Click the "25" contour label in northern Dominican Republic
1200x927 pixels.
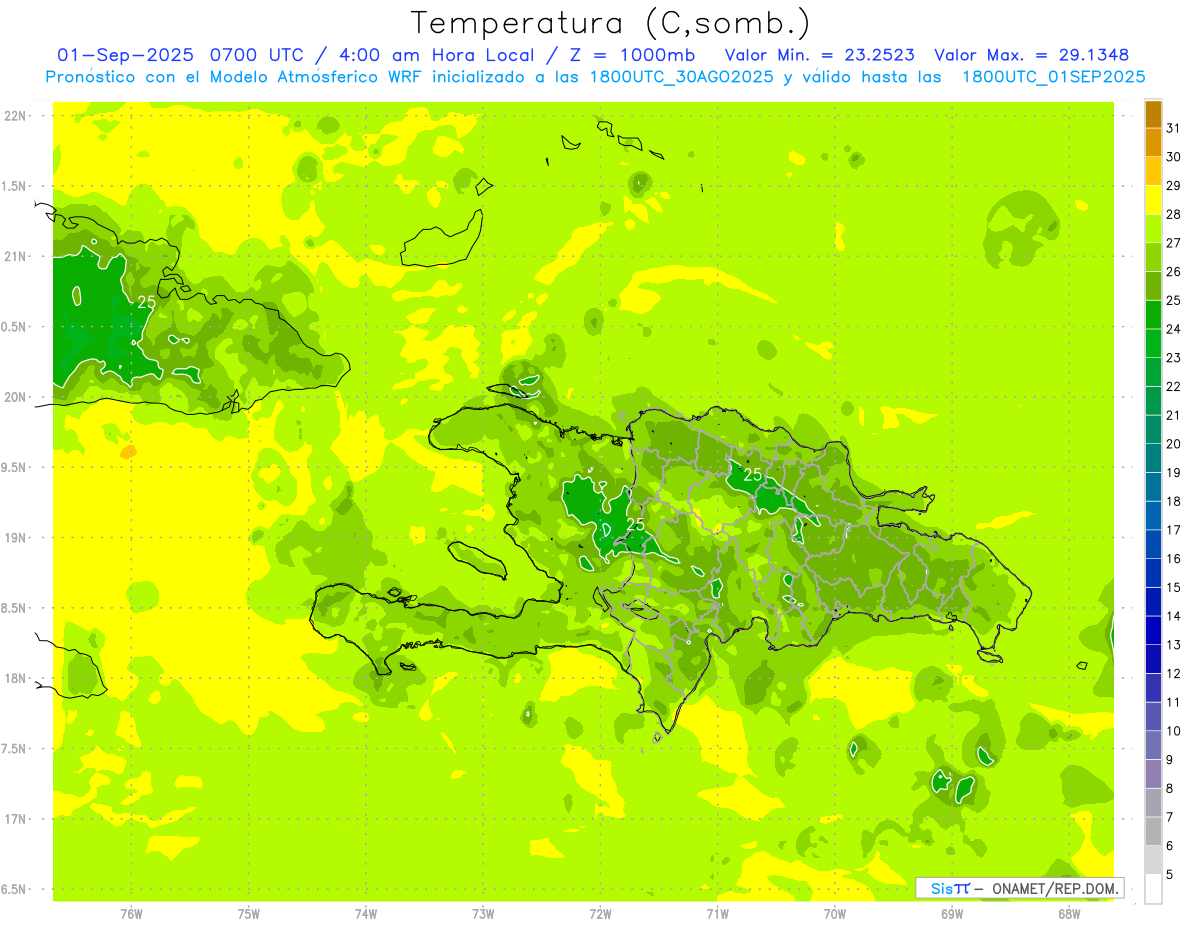pos(753,474)
